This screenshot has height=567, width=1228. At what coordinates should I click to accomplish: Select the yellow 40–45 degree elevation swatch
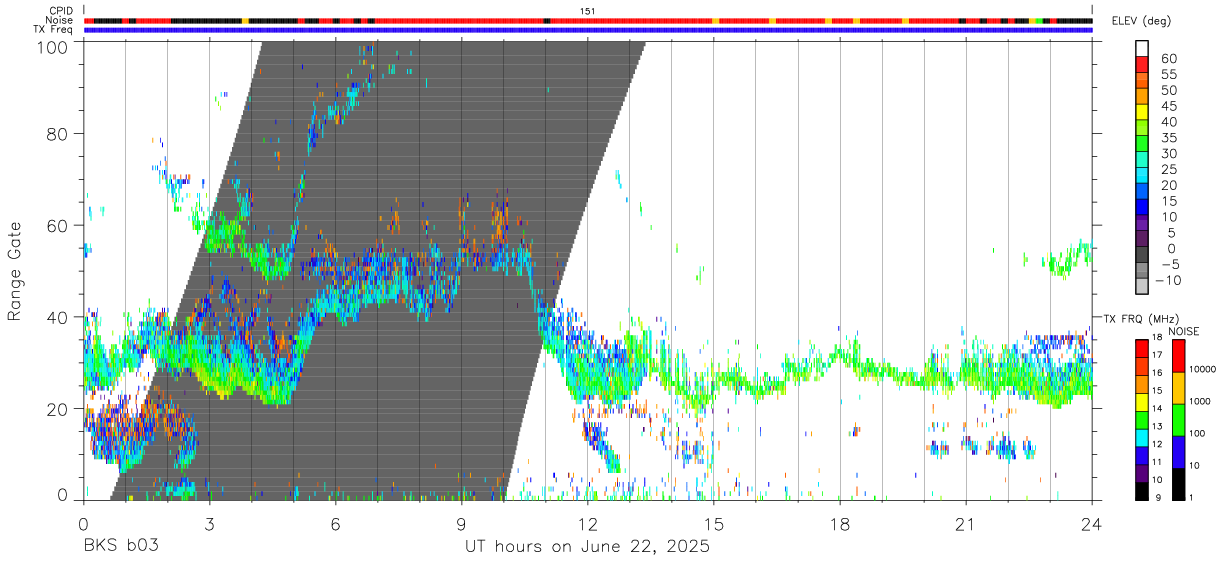pos(1142,113)
